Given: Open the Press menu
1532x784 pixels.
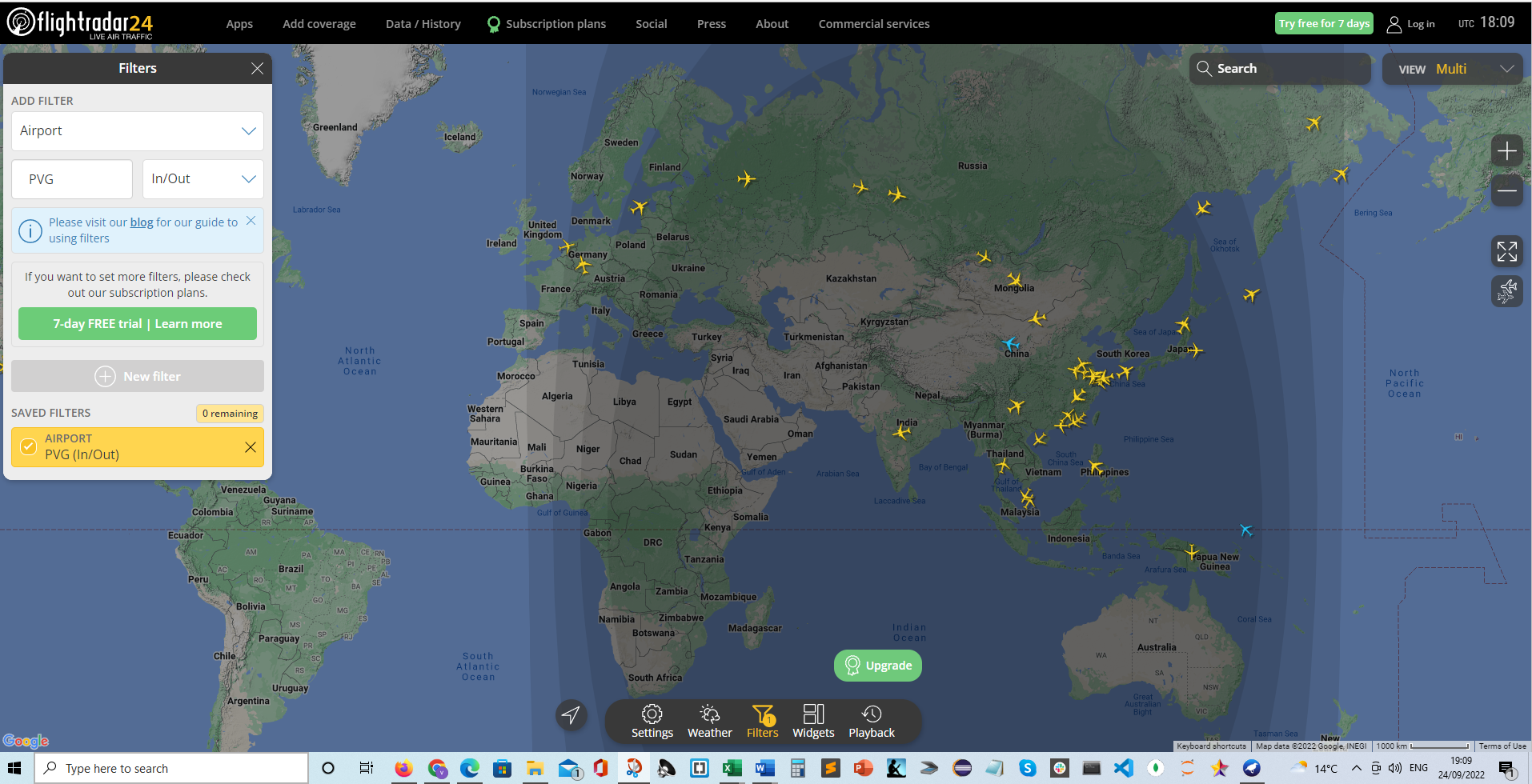Looking at the screenshot, I should [712, 24].
